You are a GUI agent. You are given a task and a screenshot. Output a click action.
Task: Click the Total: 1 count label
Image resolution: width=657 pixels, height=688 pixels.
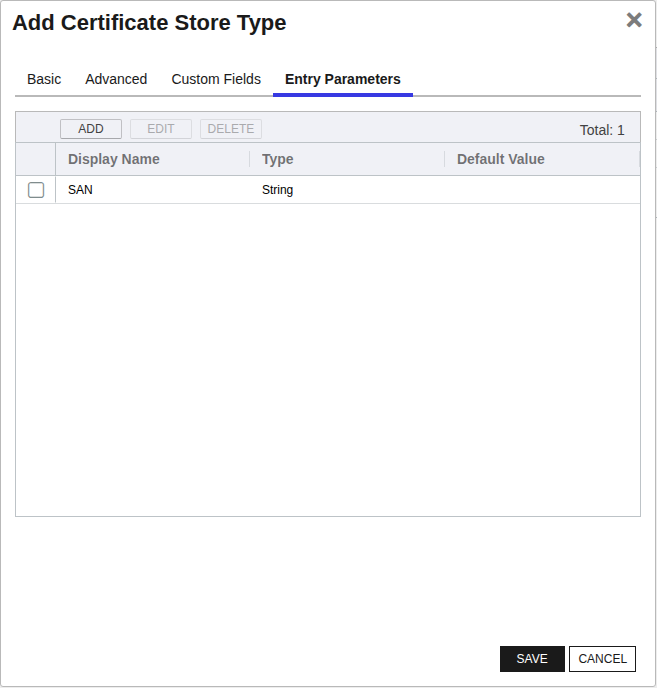(x=602, y=130)
